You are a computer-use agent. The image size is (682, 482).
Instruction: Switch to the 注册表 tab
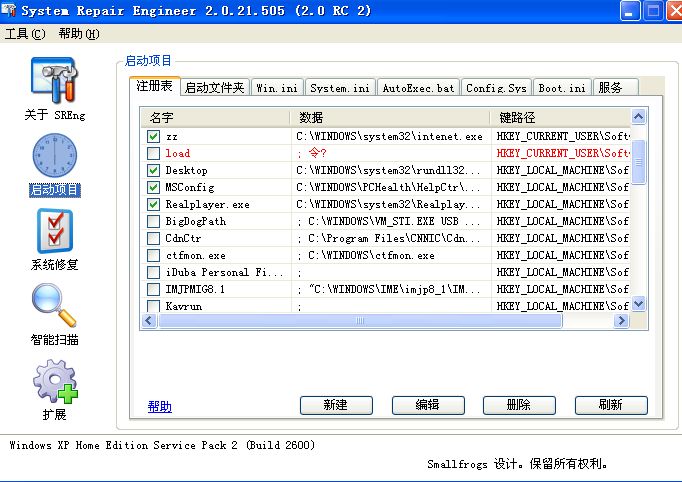(x=154, y=86)
